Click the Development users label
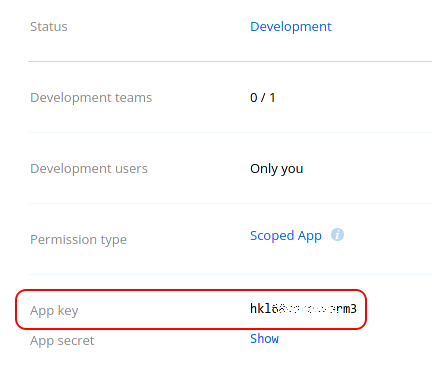Screen dimensions: 432x373 click(89, 169)
